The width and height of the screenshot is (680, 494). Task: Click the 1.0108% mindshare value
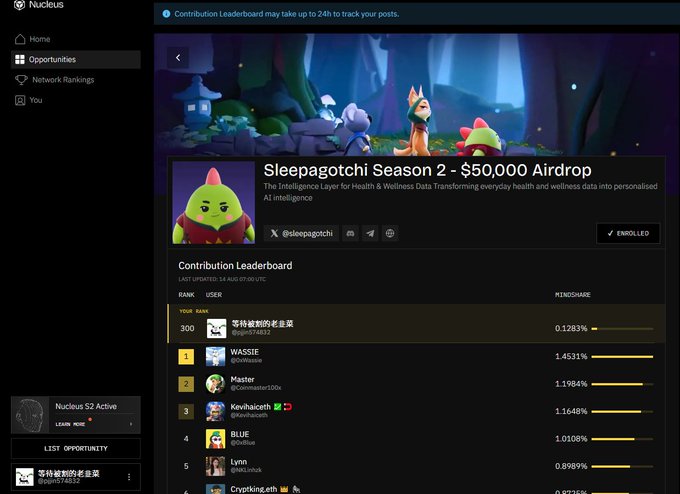point(571,439)
